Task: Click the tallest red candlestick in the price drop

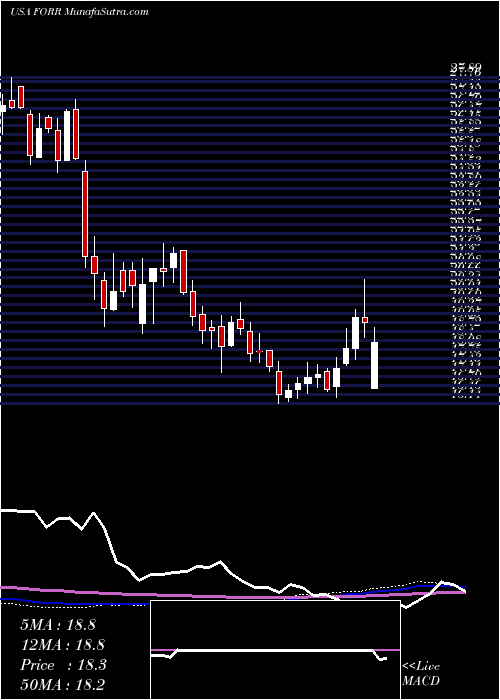Action: 85,213
